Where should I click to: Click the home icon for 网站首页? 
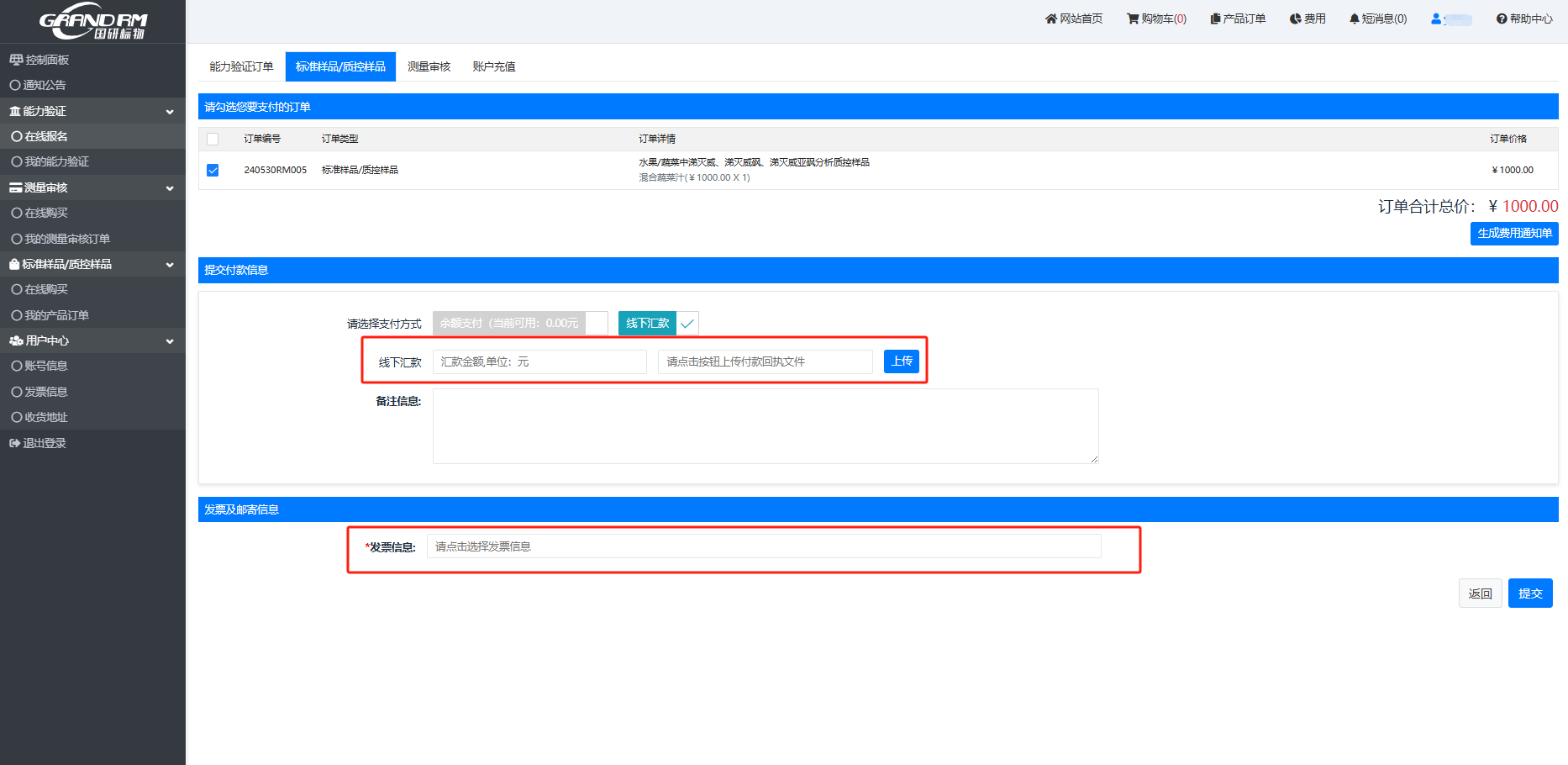tap(1050, 18)
